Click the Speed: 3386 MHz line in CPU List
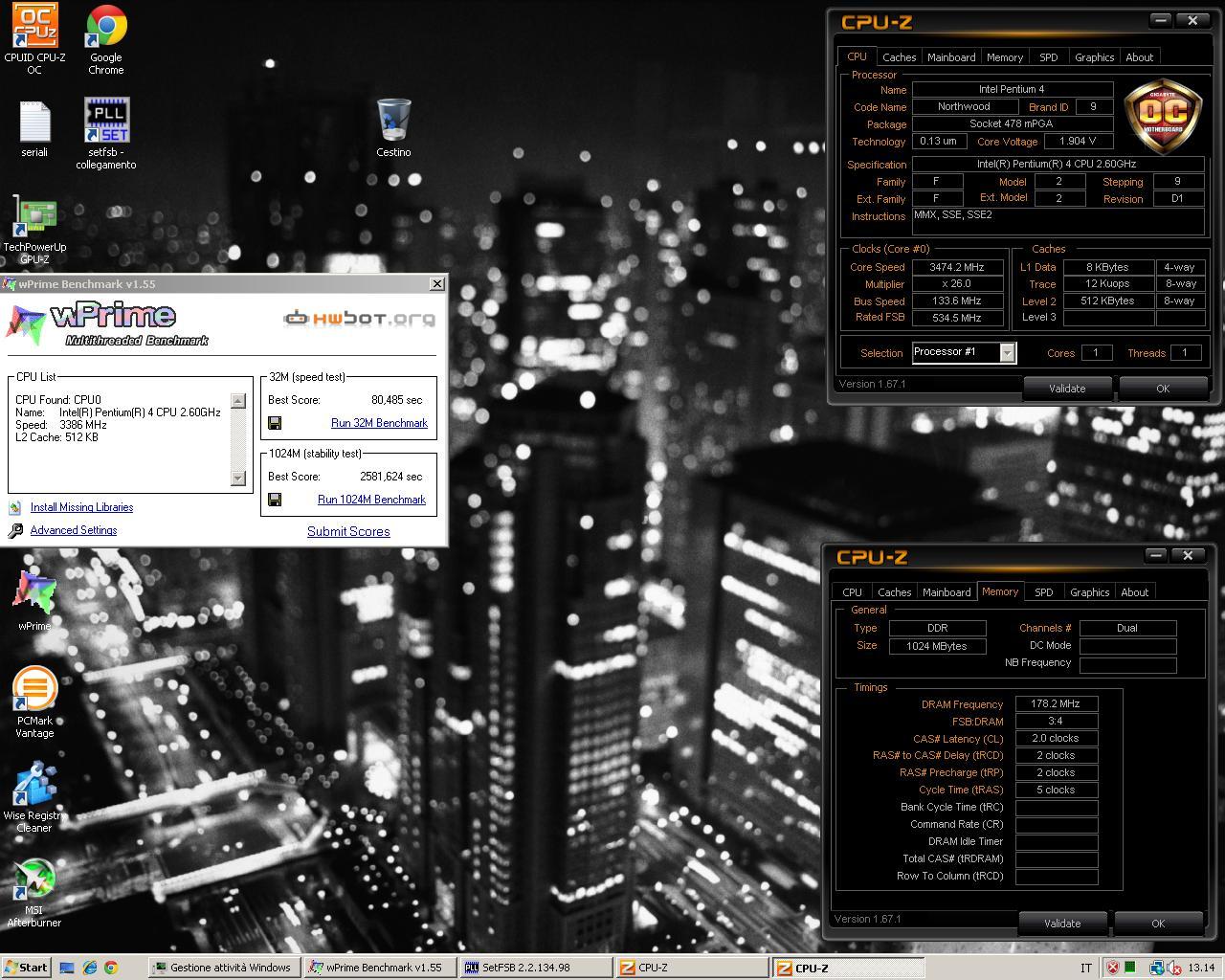The width and height of the screenshot is (1225, 980). click(x=61, y=425)
